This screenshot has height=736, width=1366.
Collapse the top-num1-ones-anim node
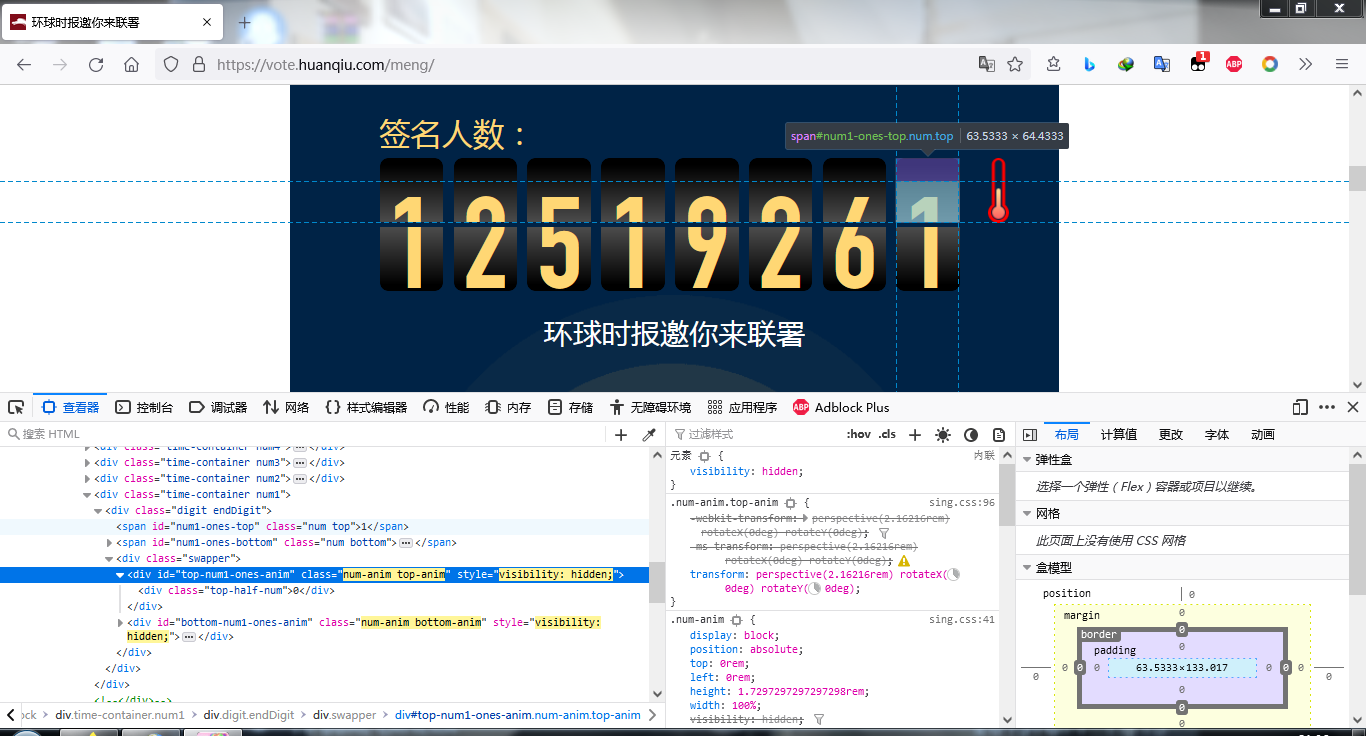[x=120, y=574]
